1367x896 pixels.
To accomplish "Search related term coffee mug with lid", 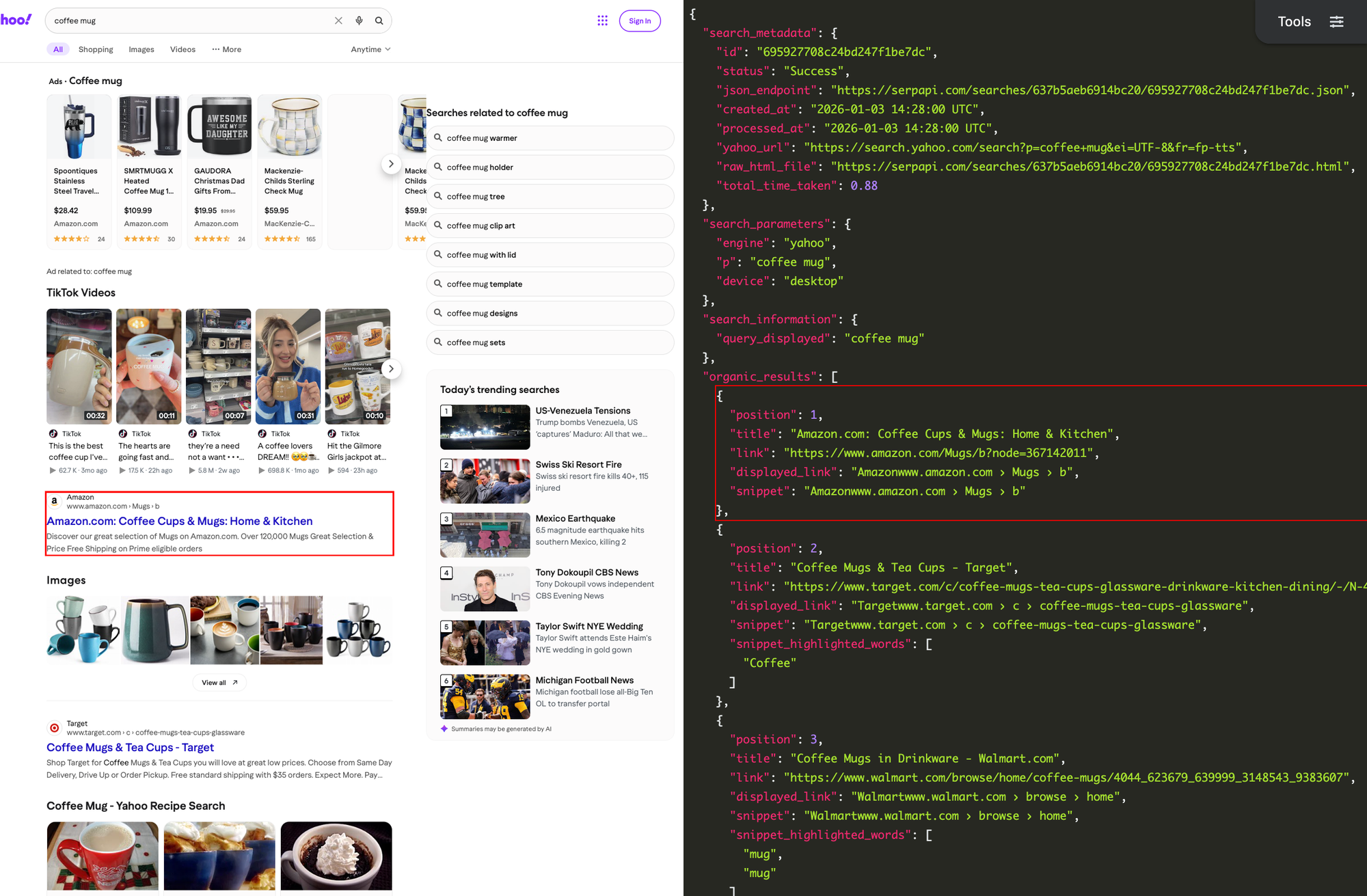I will [x=550, y=255].
